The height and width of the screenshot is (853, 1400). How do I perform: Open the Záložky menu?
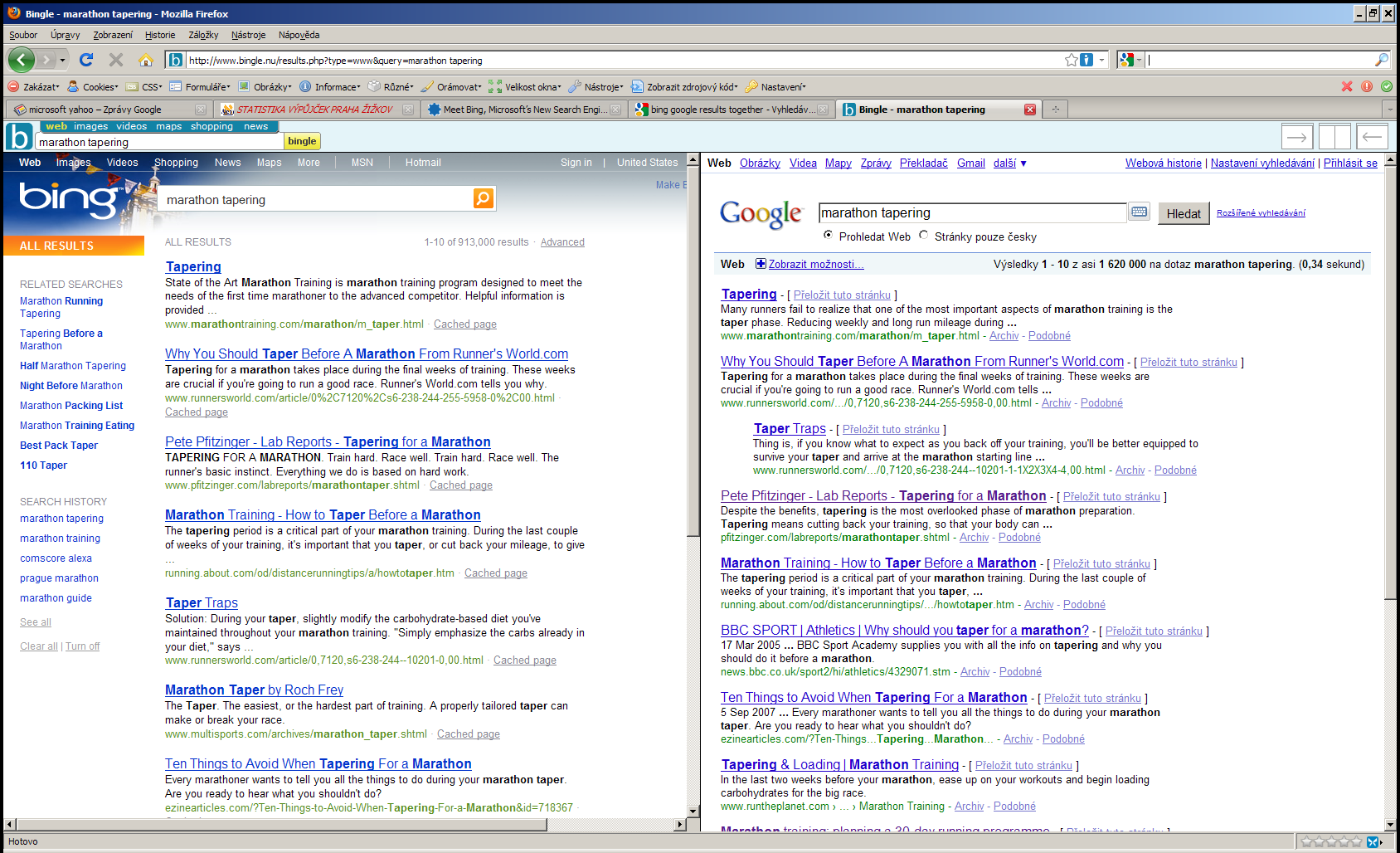pos(203,35)
